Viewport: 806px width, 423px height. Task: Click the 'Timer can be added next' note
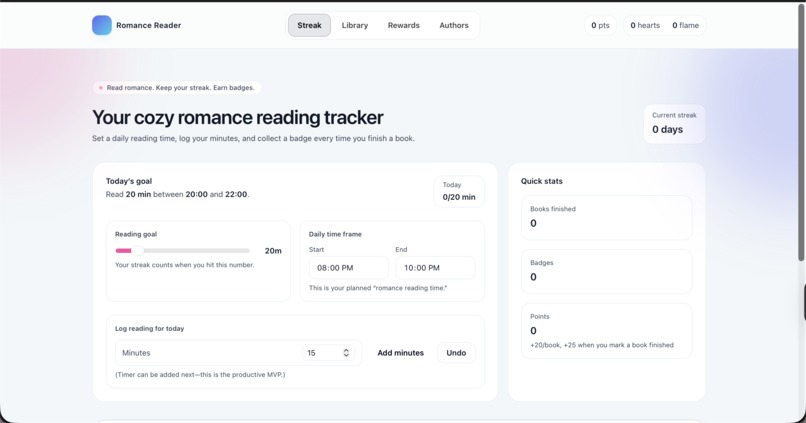(200, 375)
